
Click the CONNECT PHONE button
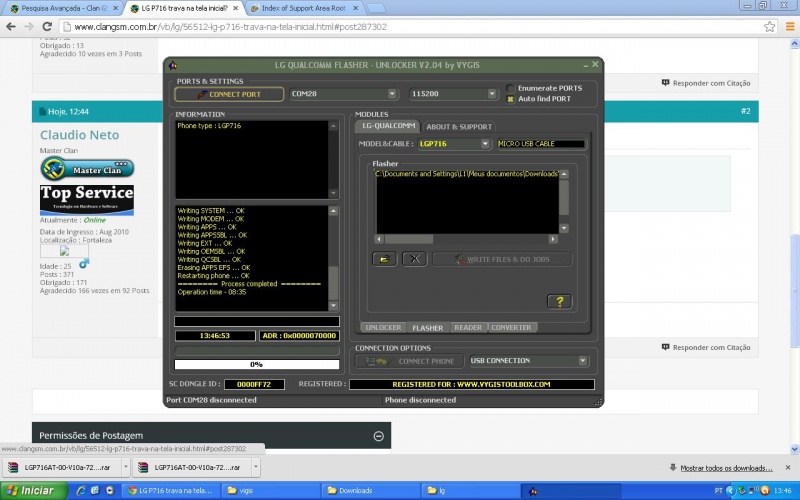coord(409,361)
